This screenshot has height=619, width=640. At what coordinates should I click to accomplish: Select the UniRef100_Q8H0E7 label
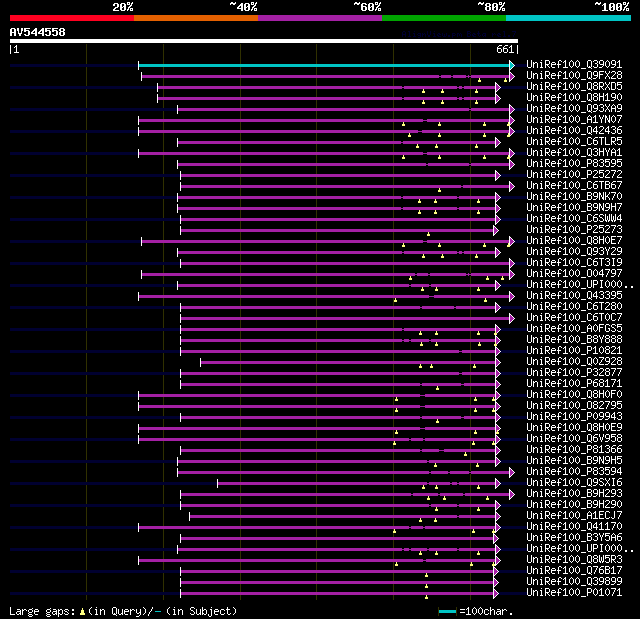click(574, 241)
